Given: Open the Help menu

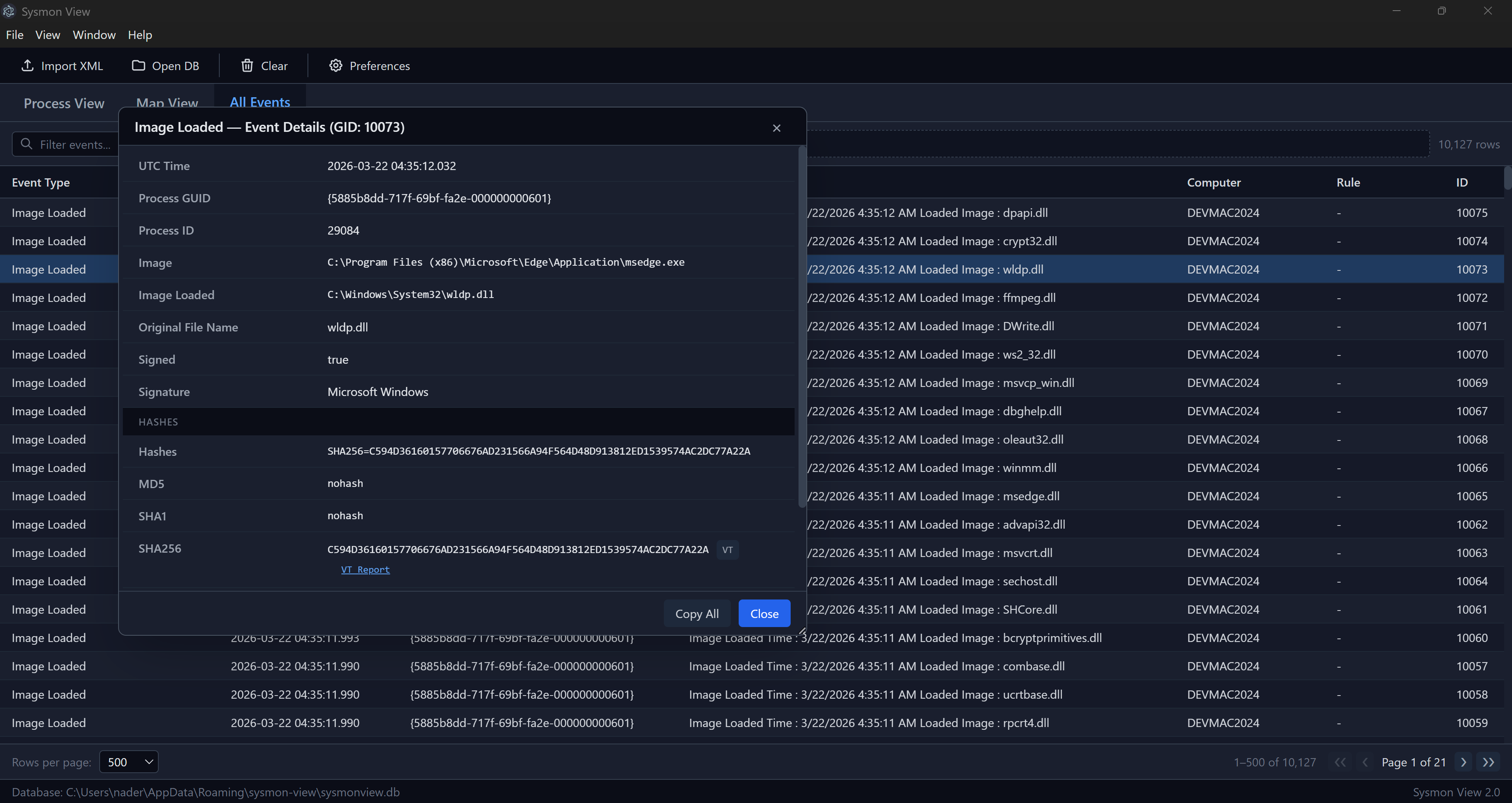Looking at the screenshot, I should tap(140, 35).
